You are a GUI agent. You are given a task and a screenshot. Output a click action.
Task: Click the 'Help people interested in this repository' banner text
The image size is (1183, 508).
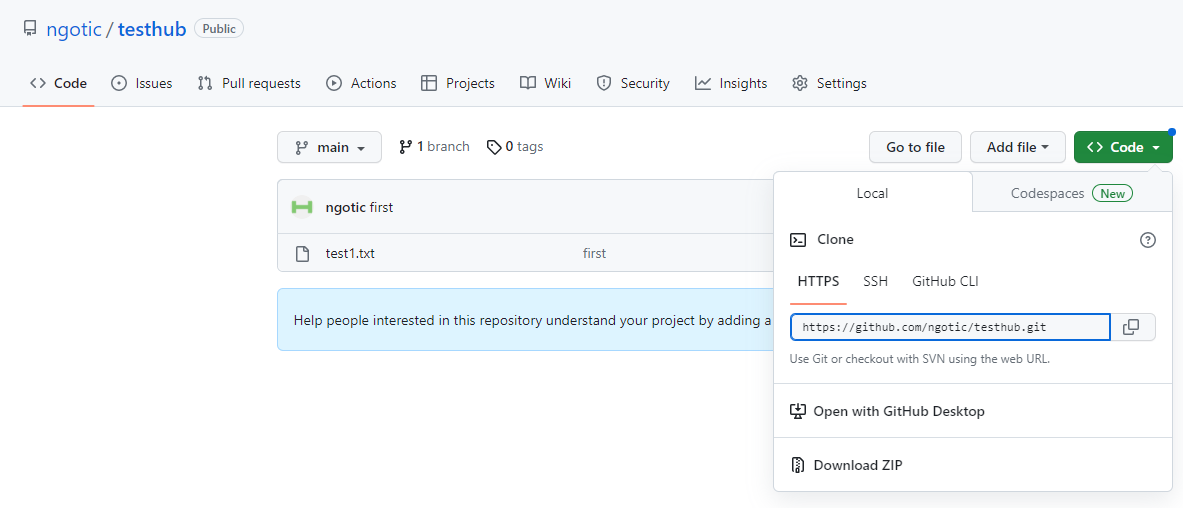532,320
